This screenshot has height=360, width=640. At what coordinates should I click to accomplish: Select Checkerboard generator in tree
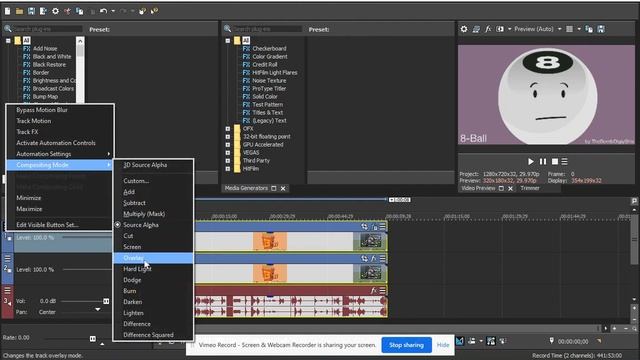[x=269, y=49]
